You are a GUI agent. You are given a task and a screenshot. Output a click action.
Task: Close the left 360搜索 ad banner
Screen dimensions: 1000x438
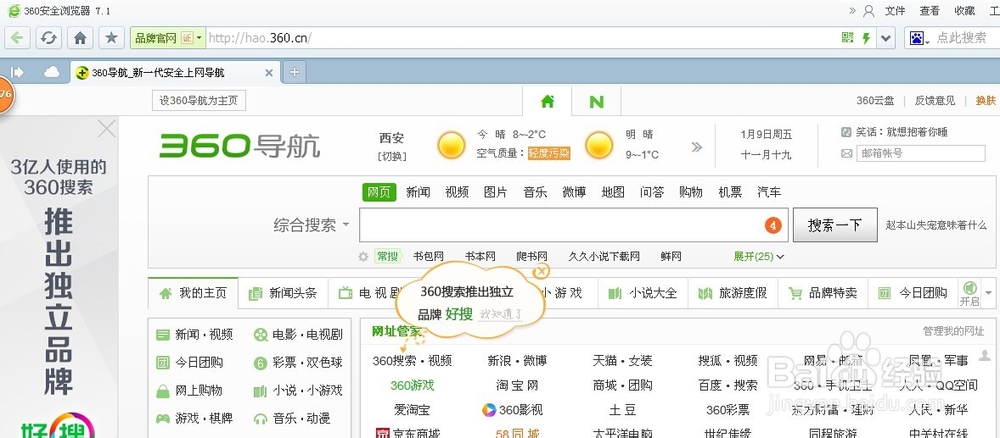coord(107,129)
